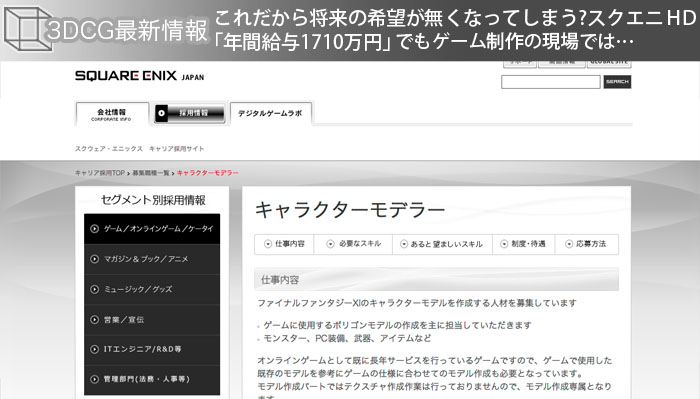Click the down-arrow icon next to あると望ましいスキル
Screen dimensions: 700x399
point(404,244)
